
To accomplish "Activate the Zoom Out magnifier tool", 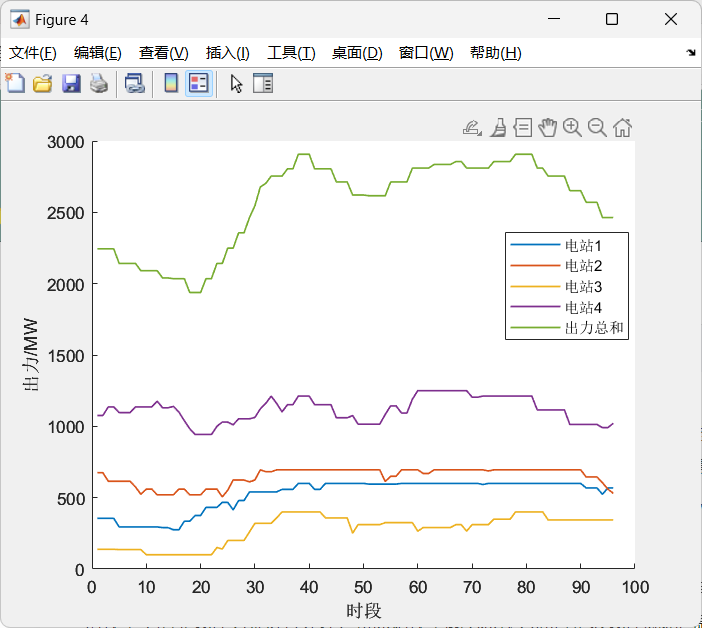I will click(597, 127).
